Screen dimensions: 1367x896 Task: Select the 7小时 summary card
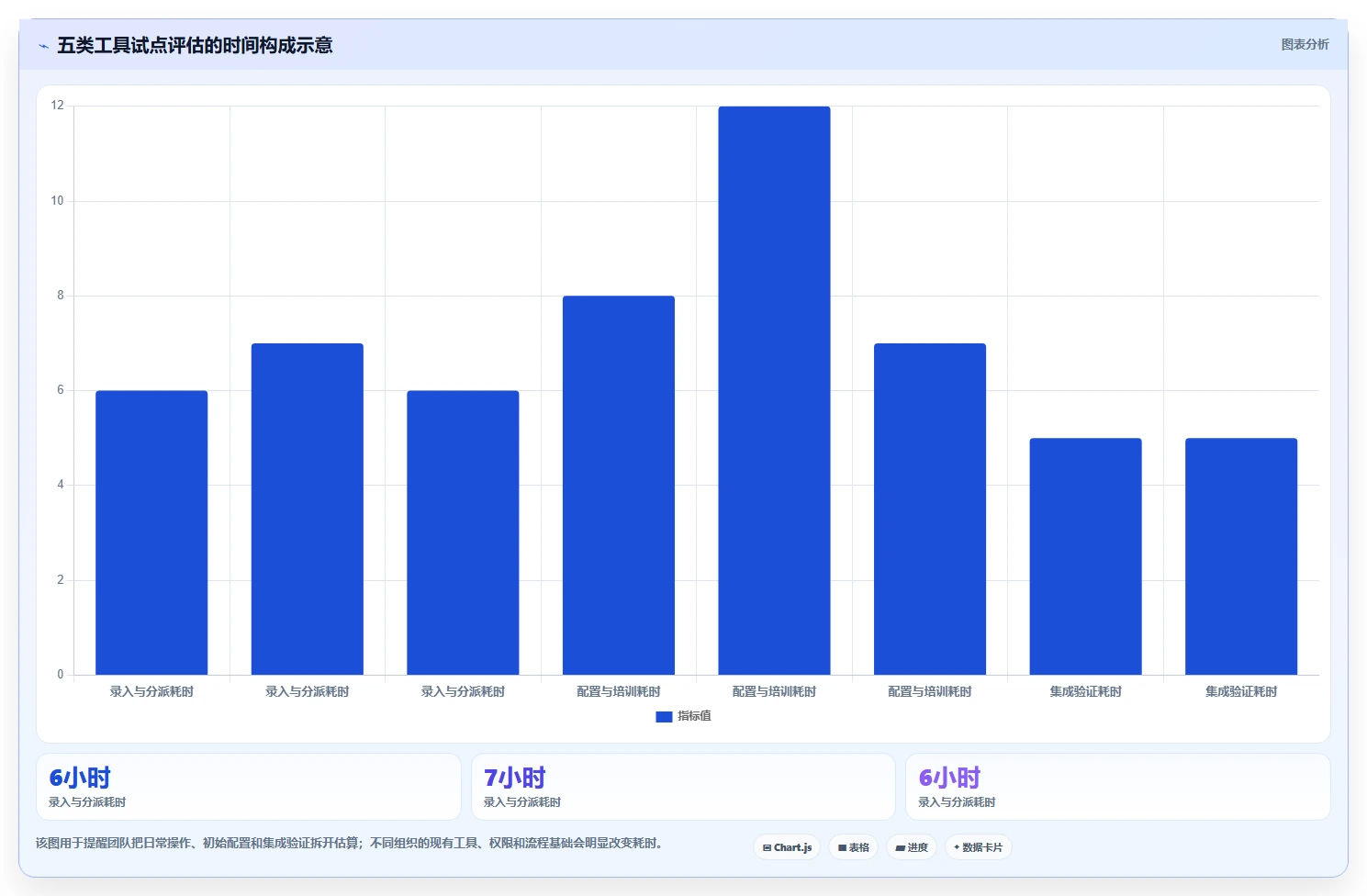tap(683, 787)
